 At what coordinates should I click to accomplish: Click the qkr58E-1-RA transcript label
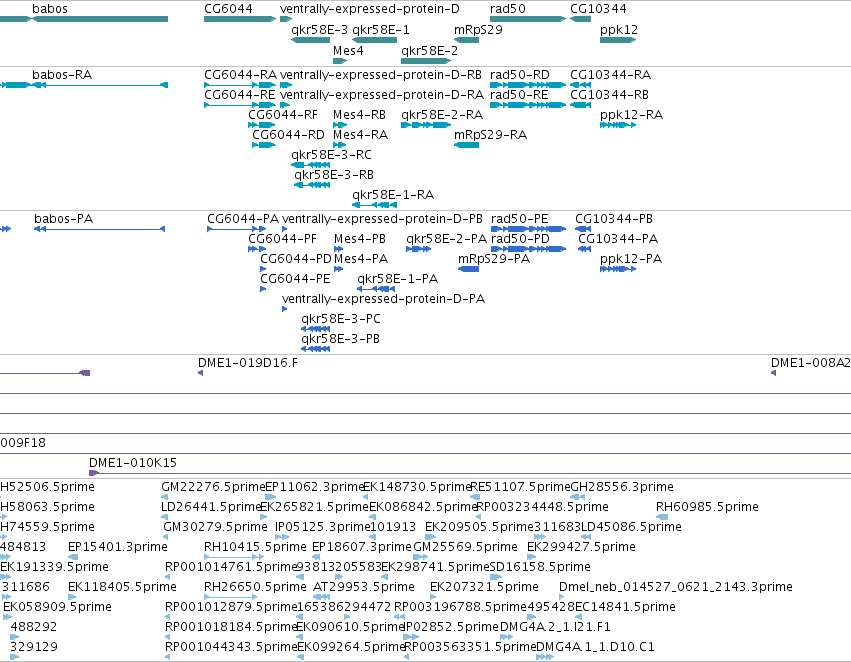pyautogui.click(x=393, y=195)
